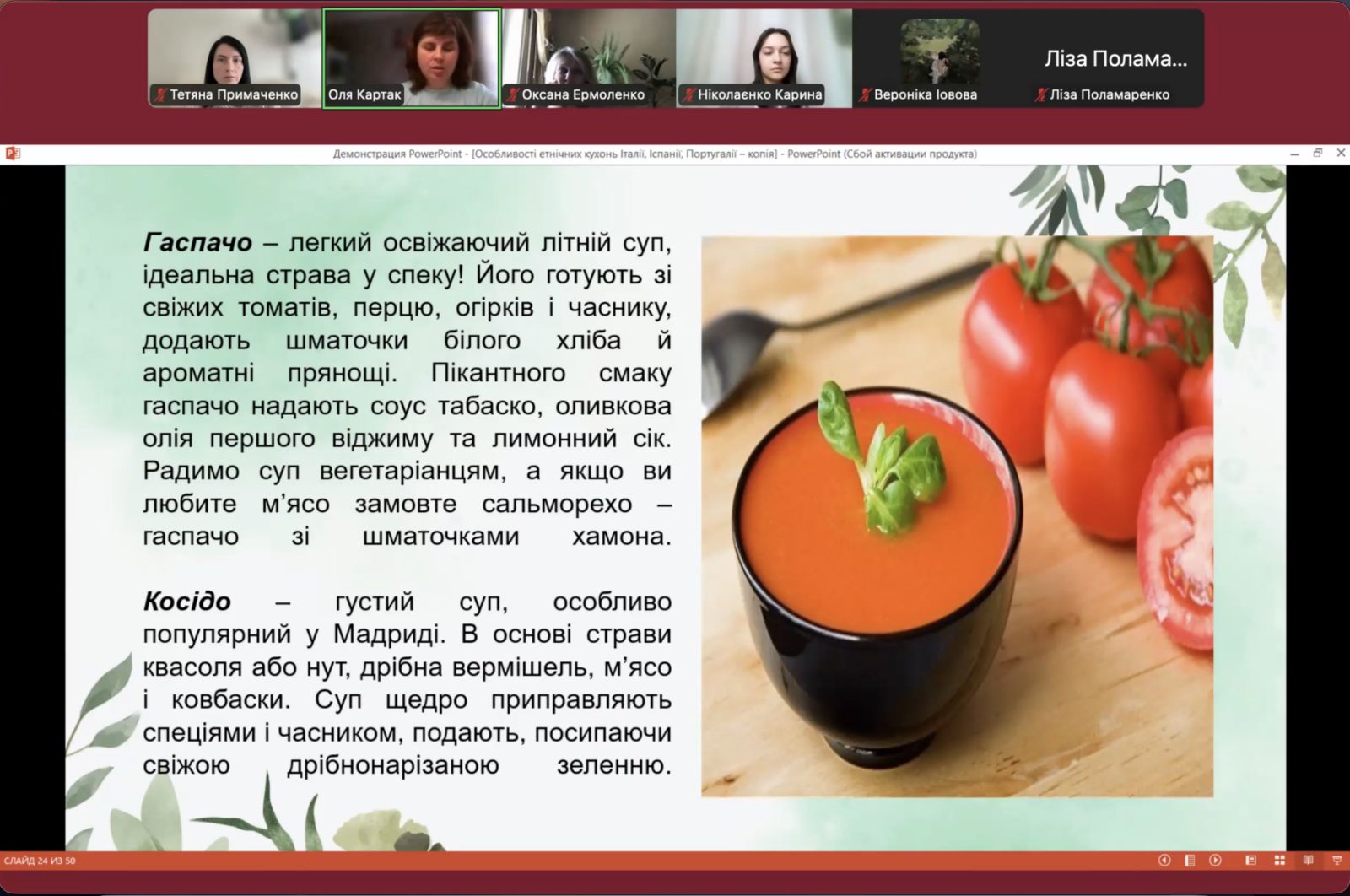Click the slide counter 'Слайд 24 из 50'

40,861
